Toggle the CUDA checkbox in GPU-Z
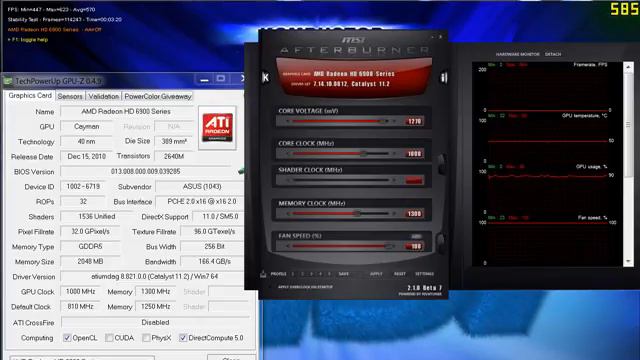The width and height of the screenshot is (640, 360). point(109,338)
